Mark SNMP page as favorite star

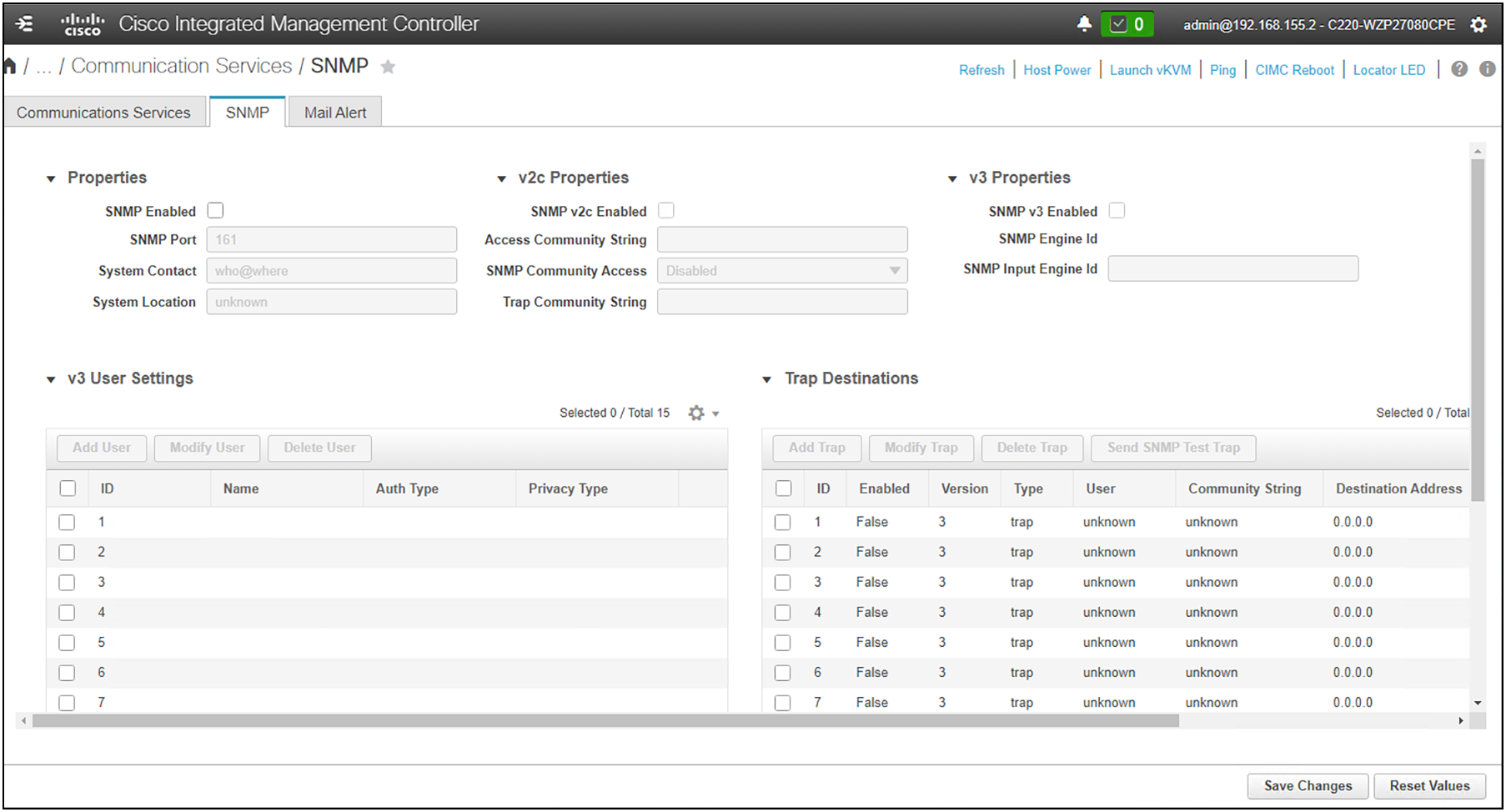388,67
